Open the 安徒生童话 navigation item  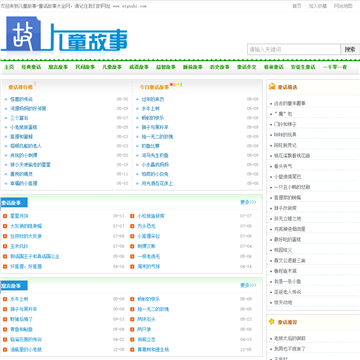(303, 67)
